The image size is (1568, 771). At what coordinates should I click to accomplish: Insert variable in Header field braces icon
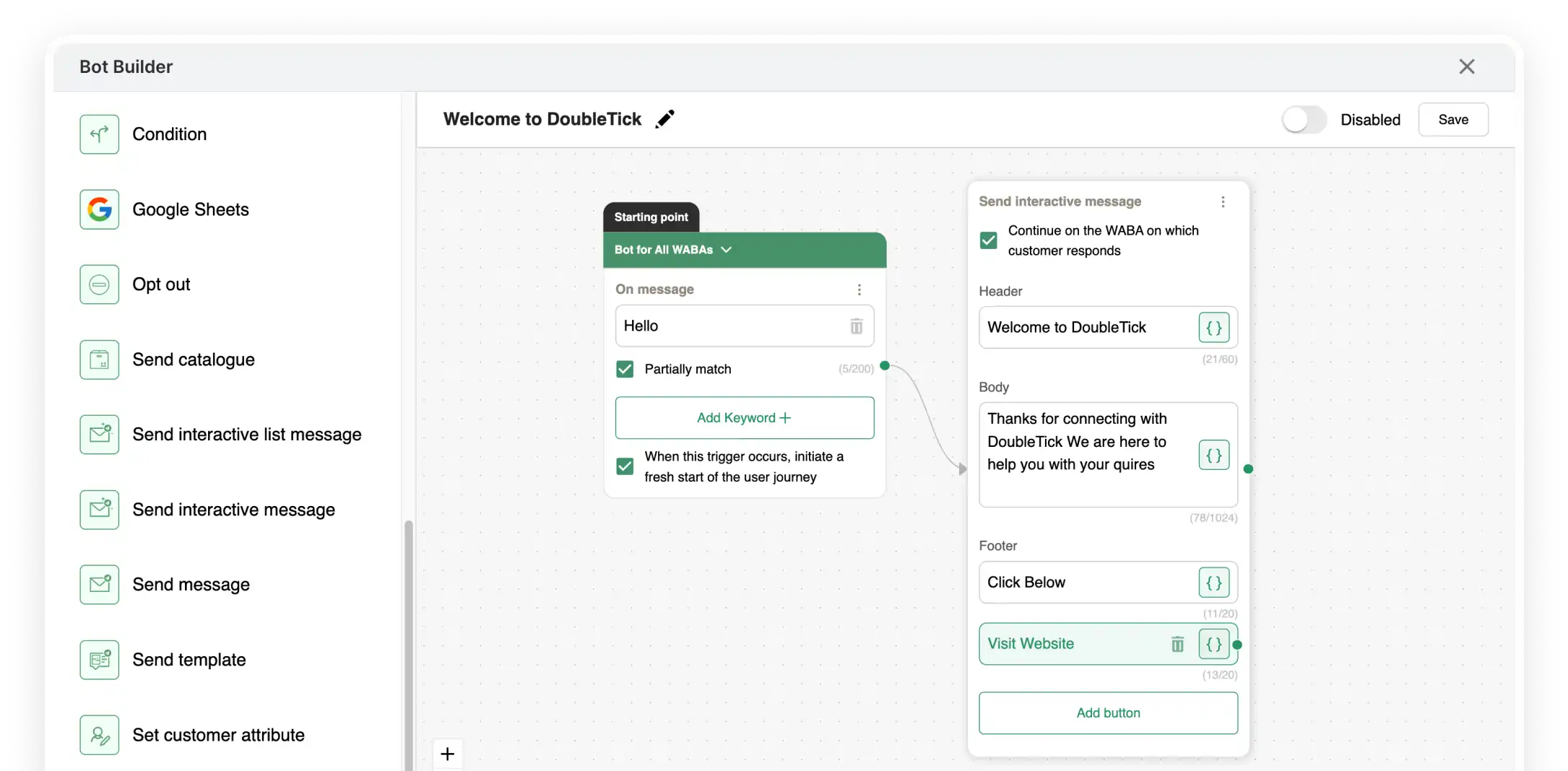coord(1213,328)
